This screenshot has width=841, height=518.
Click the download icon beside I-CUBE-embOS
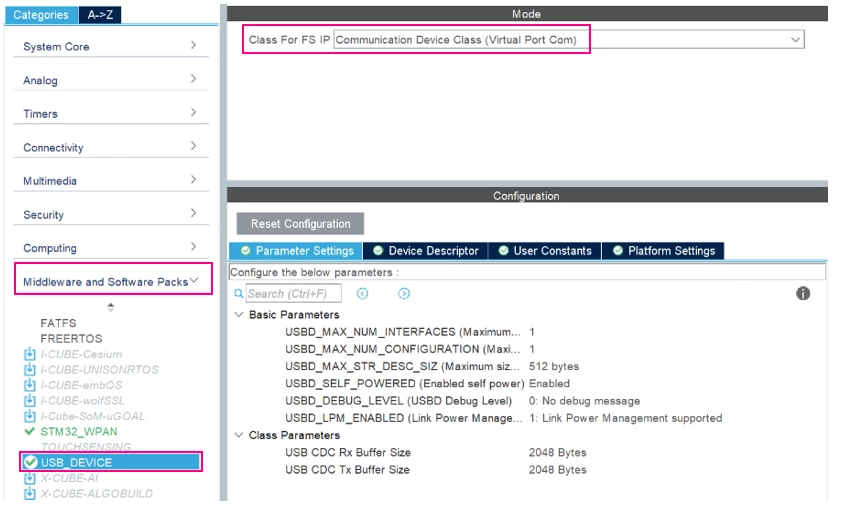(x=29, y=385)
